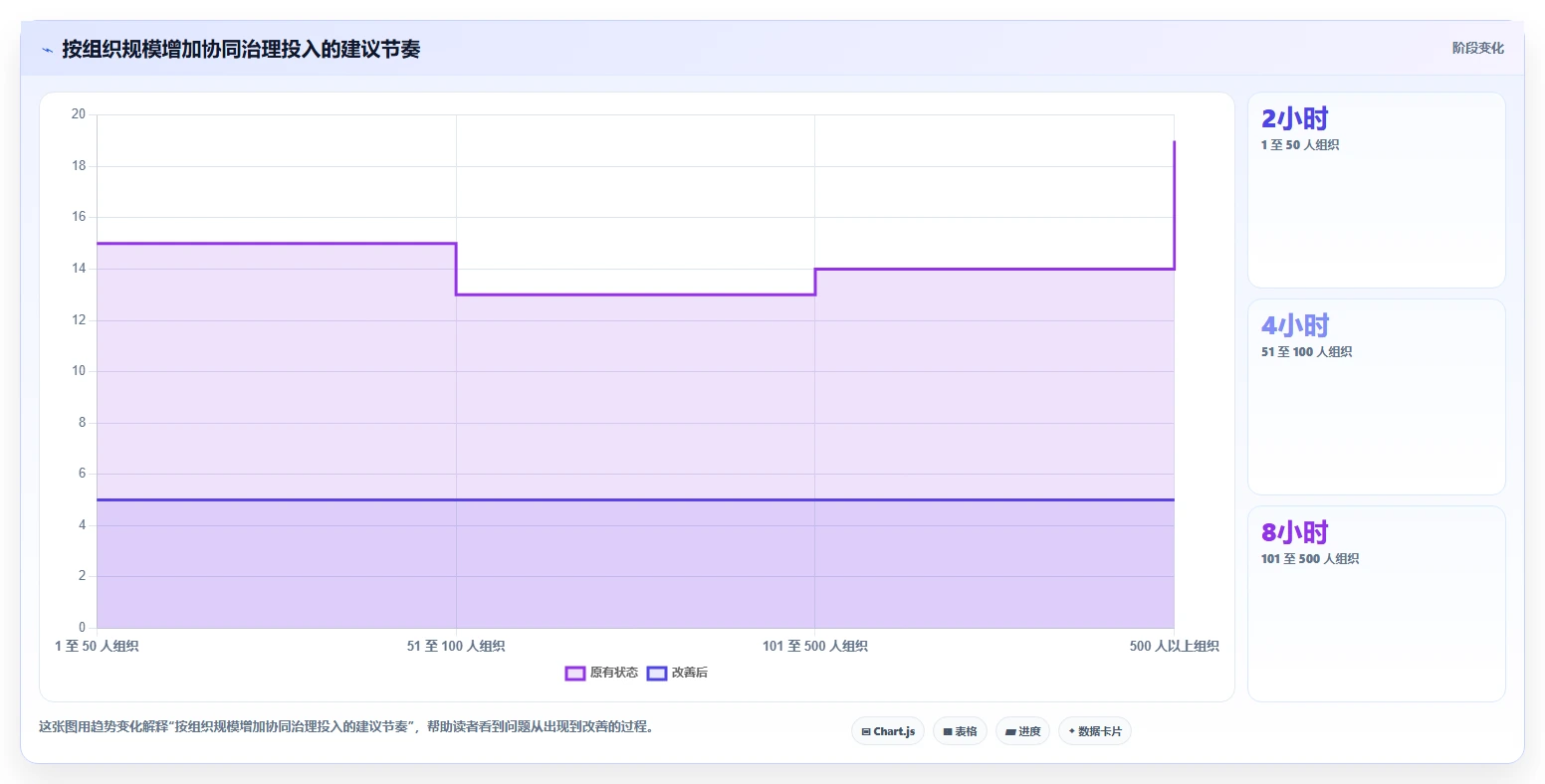Open the 4小时 data card
Viewport: 1545px width, 784px height.
(1376, 397)
